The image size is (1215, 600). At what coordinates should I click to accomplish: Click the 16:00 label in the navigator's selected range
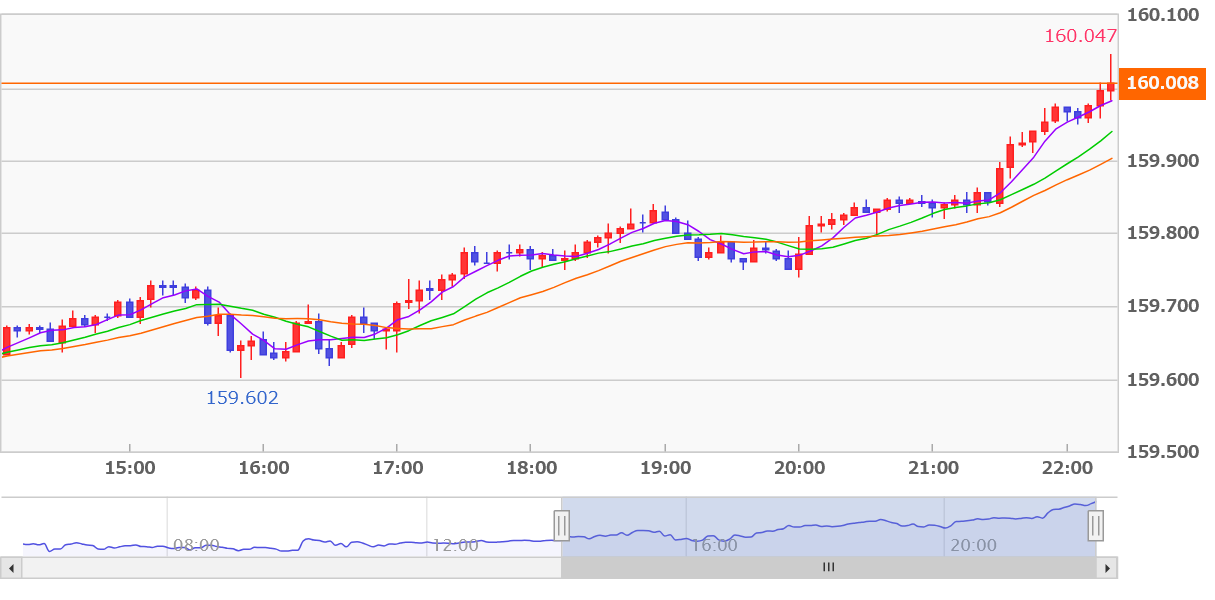pos(714,545)
